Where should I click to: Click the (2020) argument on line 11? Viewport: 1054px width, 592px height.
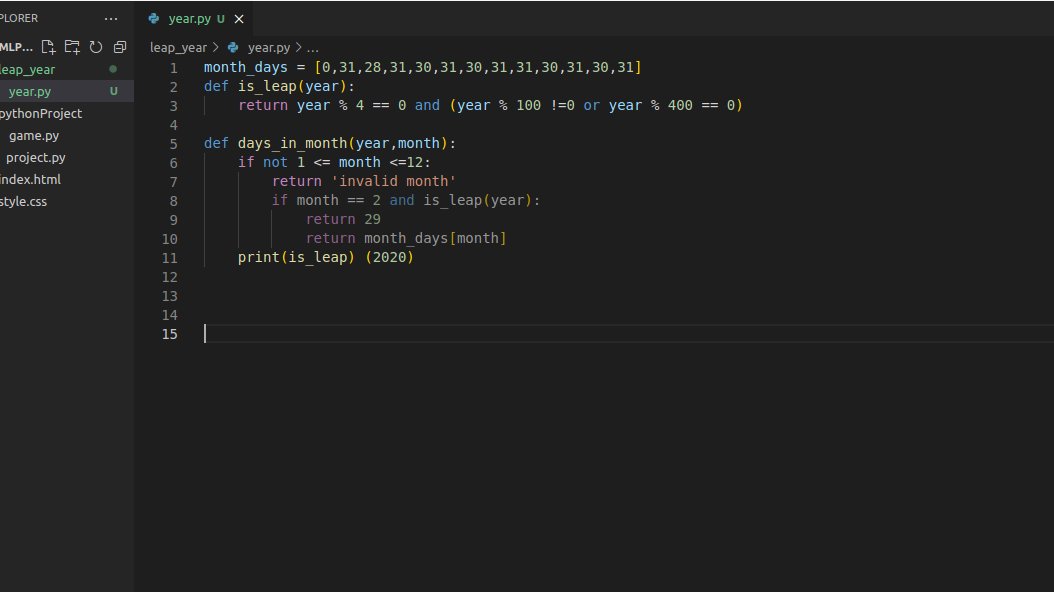click(x=390, y=257)
